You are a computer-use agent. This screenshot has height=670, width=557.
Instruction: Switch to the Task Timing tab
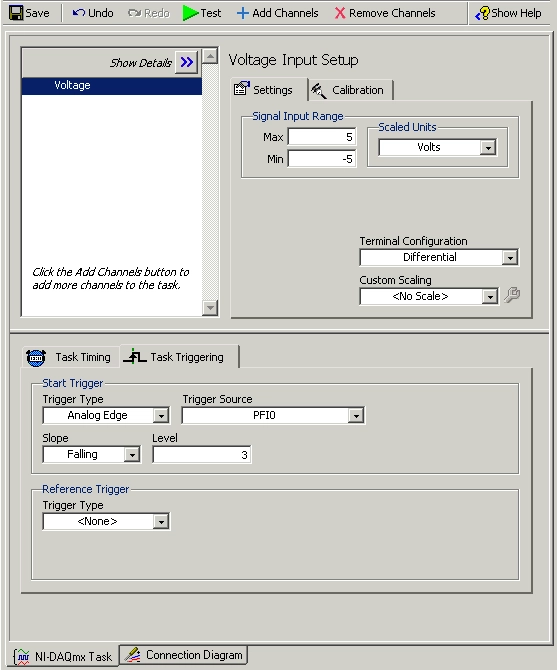point(70,357)
